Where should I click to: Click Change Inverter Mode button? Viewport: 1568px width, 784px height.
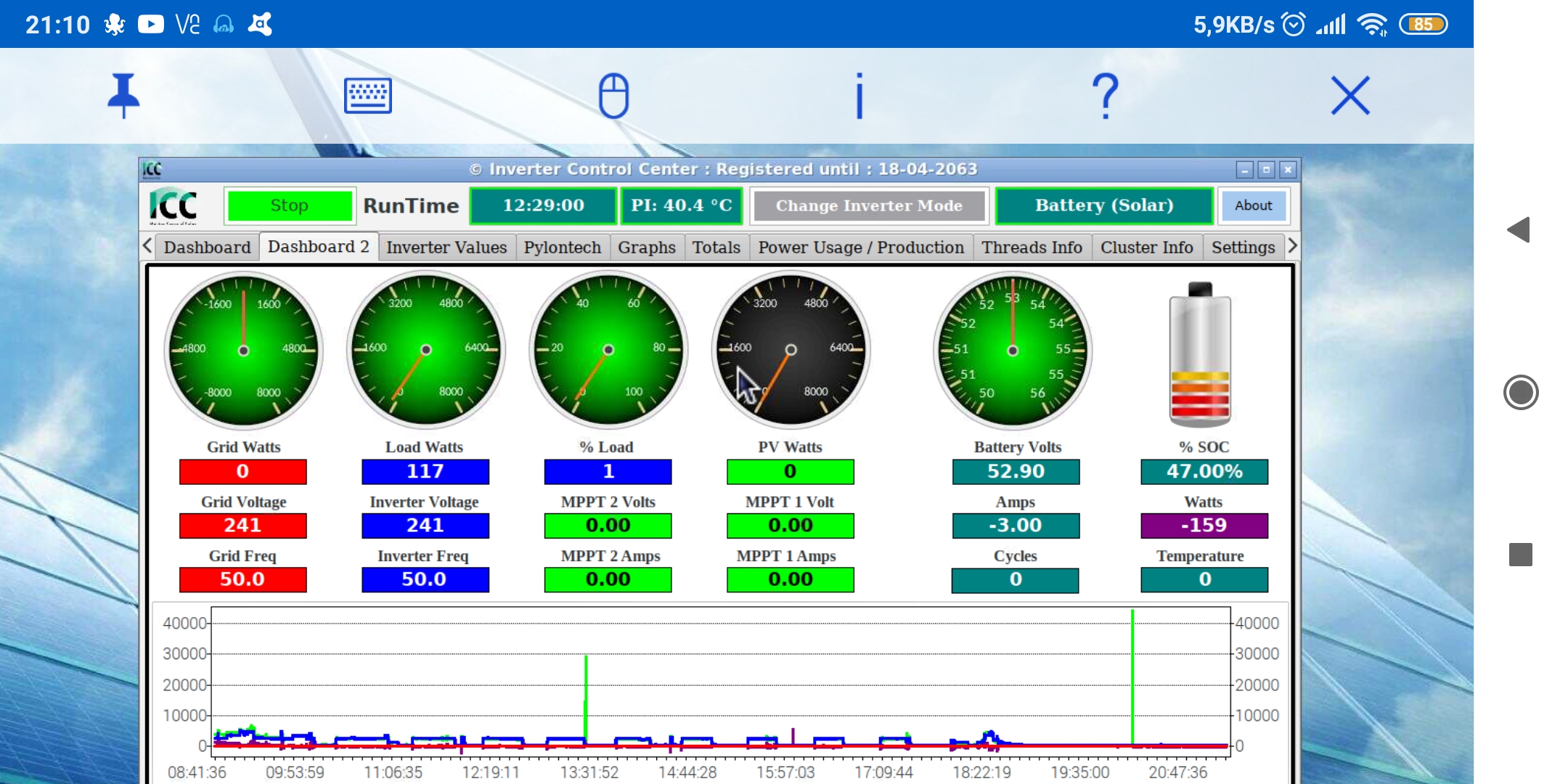(x=869, y=206)
